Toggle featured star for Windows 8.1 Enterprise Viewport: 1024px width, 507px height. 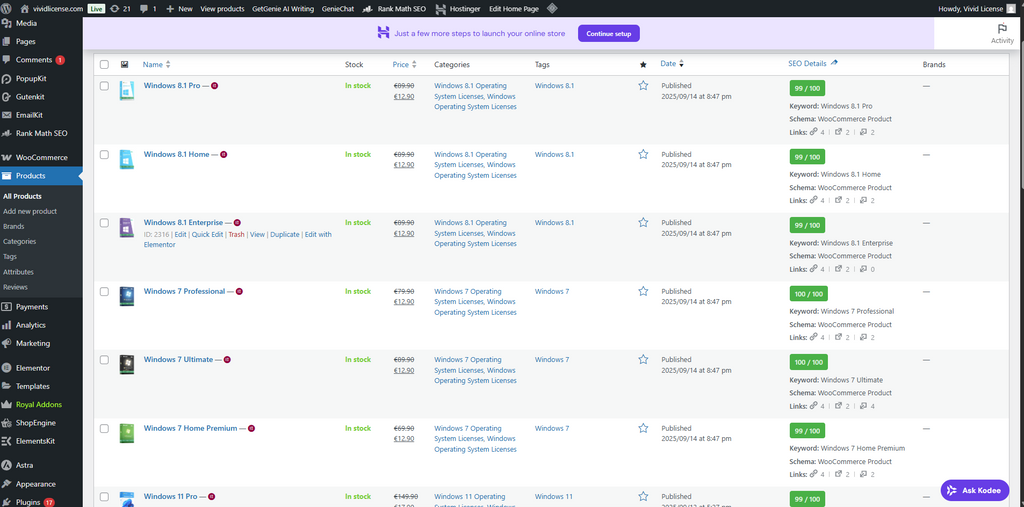[x=643, y=222]
